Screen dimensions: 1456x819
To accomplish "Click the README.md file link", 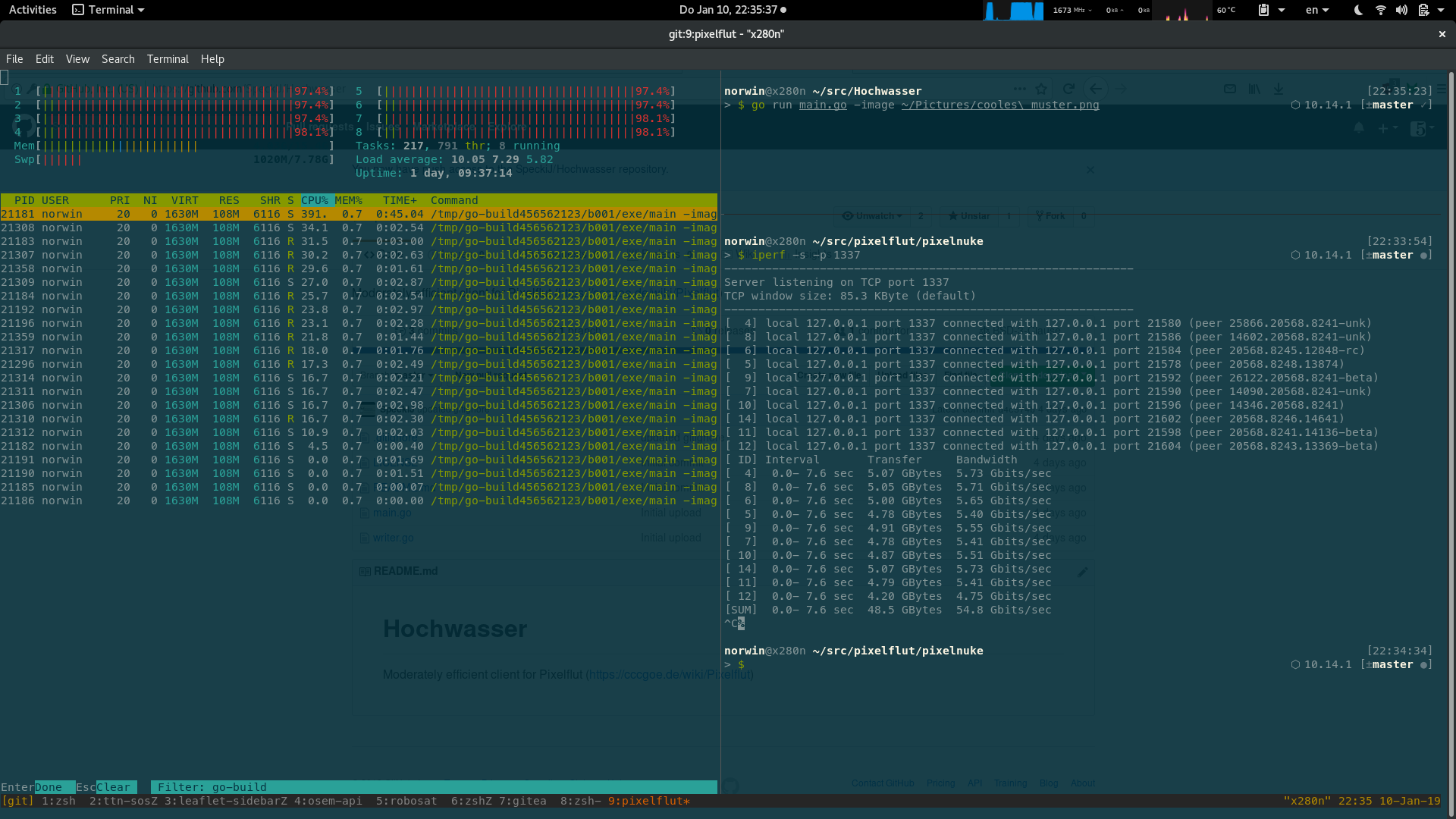I will tap(405, 570).
